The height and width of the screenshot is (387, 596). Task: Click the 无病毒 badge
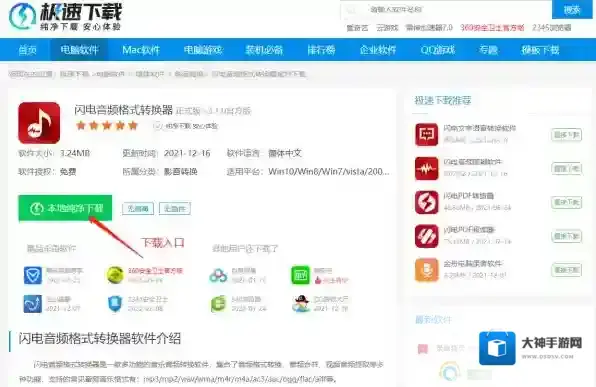(138, 208)
